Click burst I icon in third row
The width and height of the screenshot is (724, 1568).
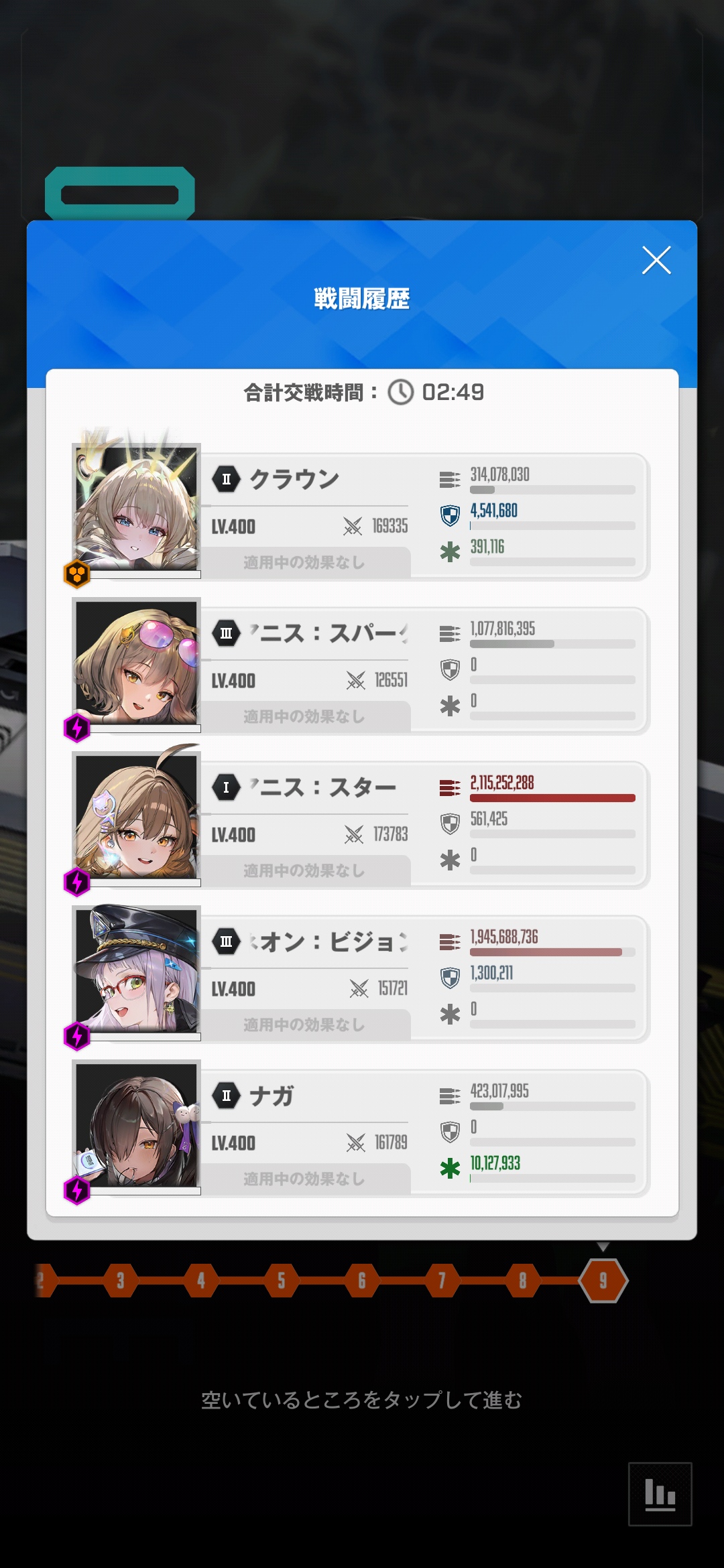227,787
